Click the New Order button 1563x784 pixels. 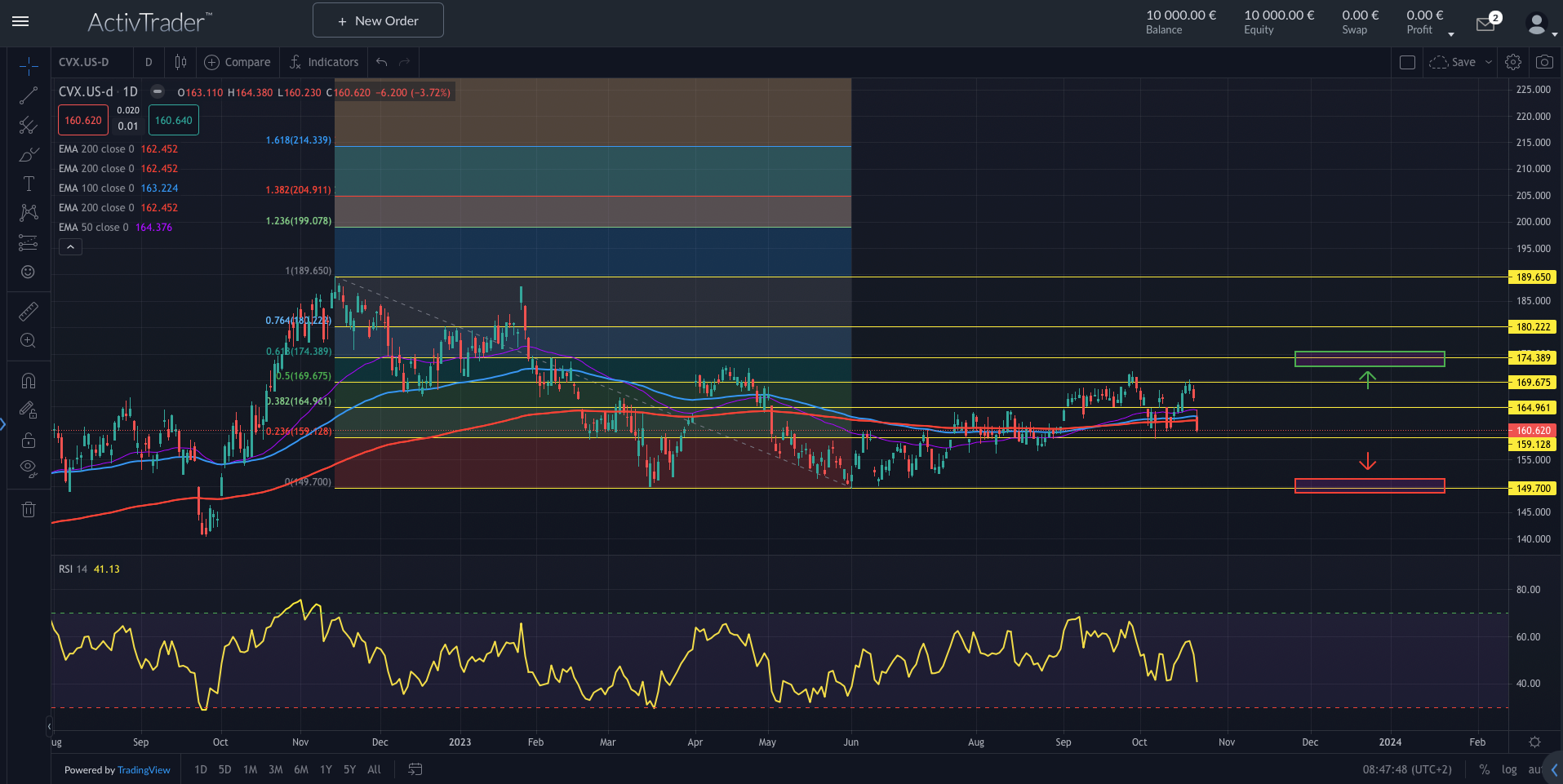tap(378, 20)
